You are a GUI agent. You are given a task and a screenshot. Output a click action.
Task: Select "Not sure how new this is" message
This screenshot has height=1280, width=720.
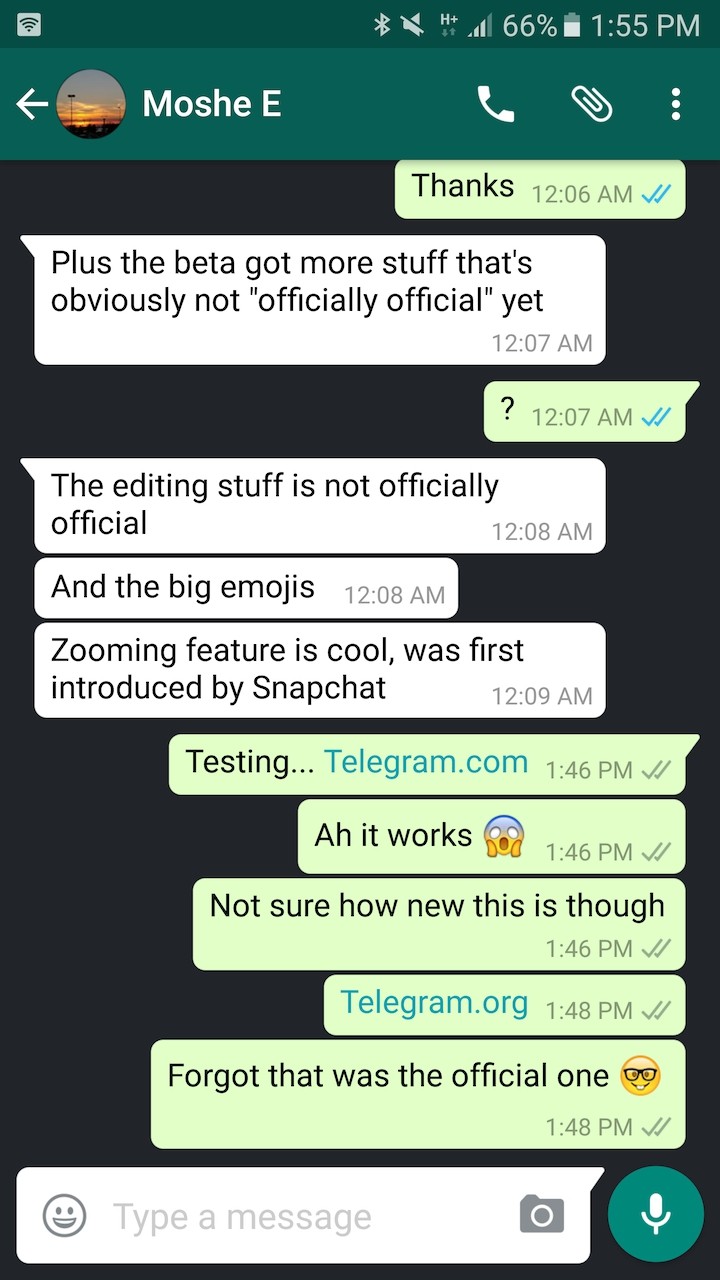[439, 924]
